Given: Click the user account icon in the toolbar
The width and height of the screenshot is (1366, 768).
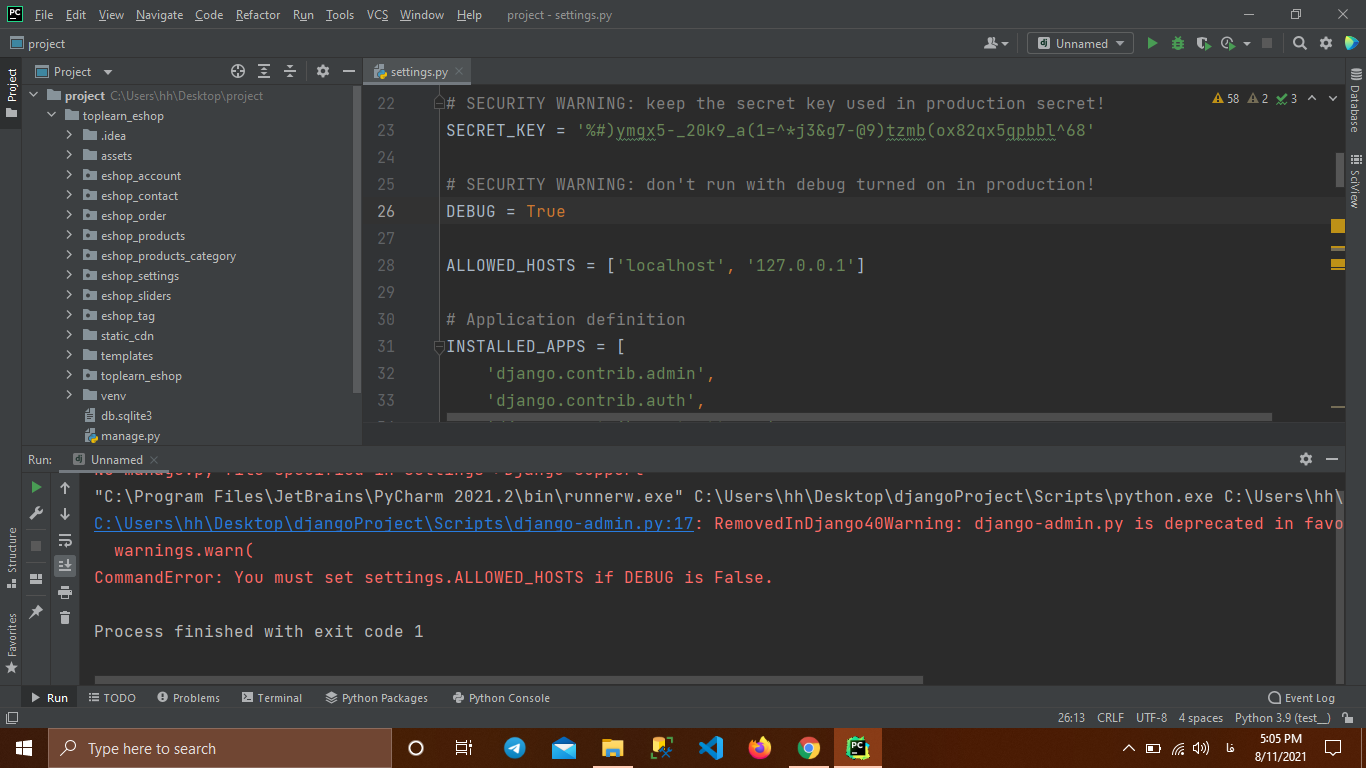Looking at the screenshot, I should 995,43.
